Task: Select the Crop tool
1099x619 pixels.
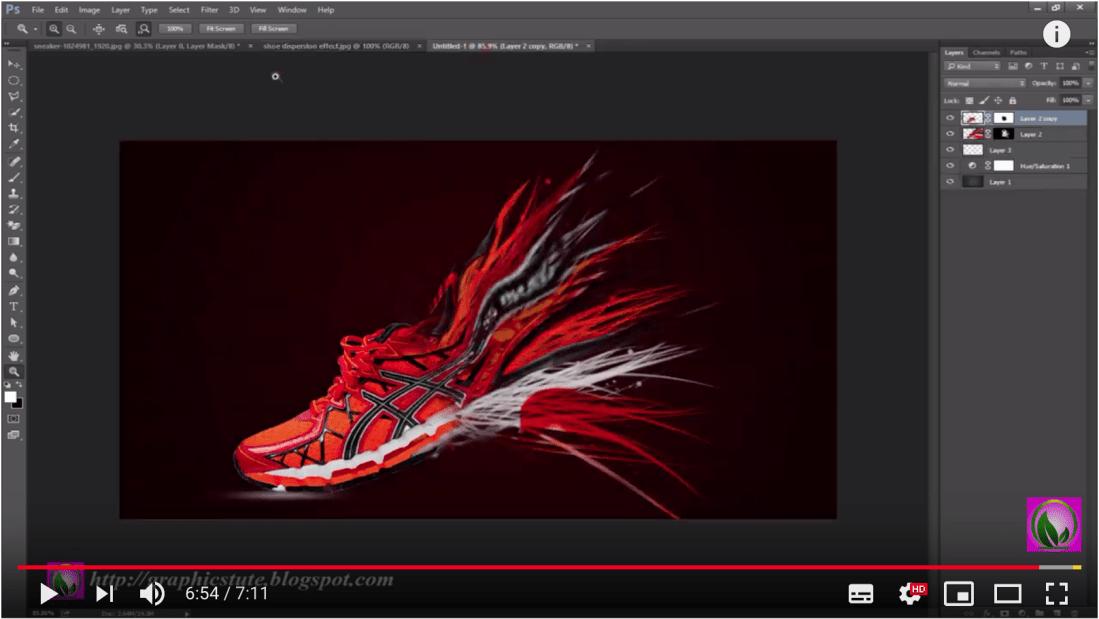Action: [14, 129]
